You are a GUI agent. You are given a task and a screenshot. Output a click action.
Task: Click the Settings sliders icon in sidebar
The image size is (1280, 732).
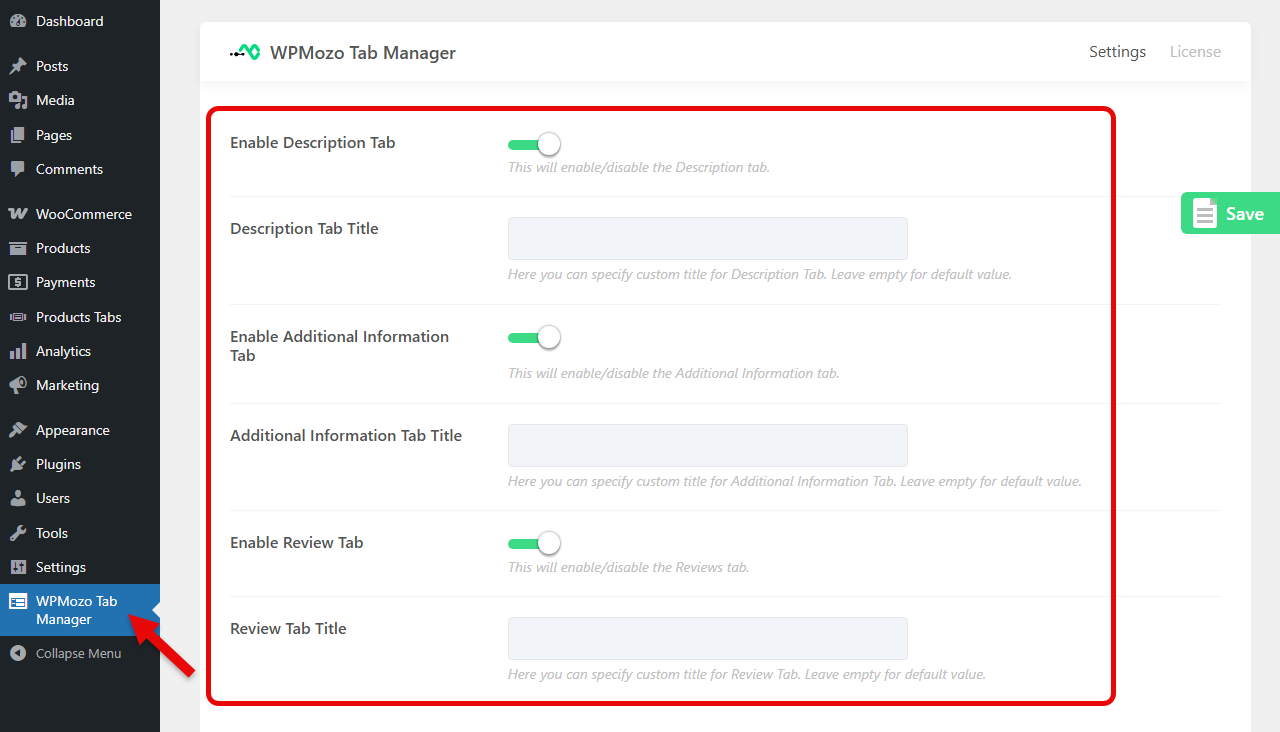[x=18, y=567]
